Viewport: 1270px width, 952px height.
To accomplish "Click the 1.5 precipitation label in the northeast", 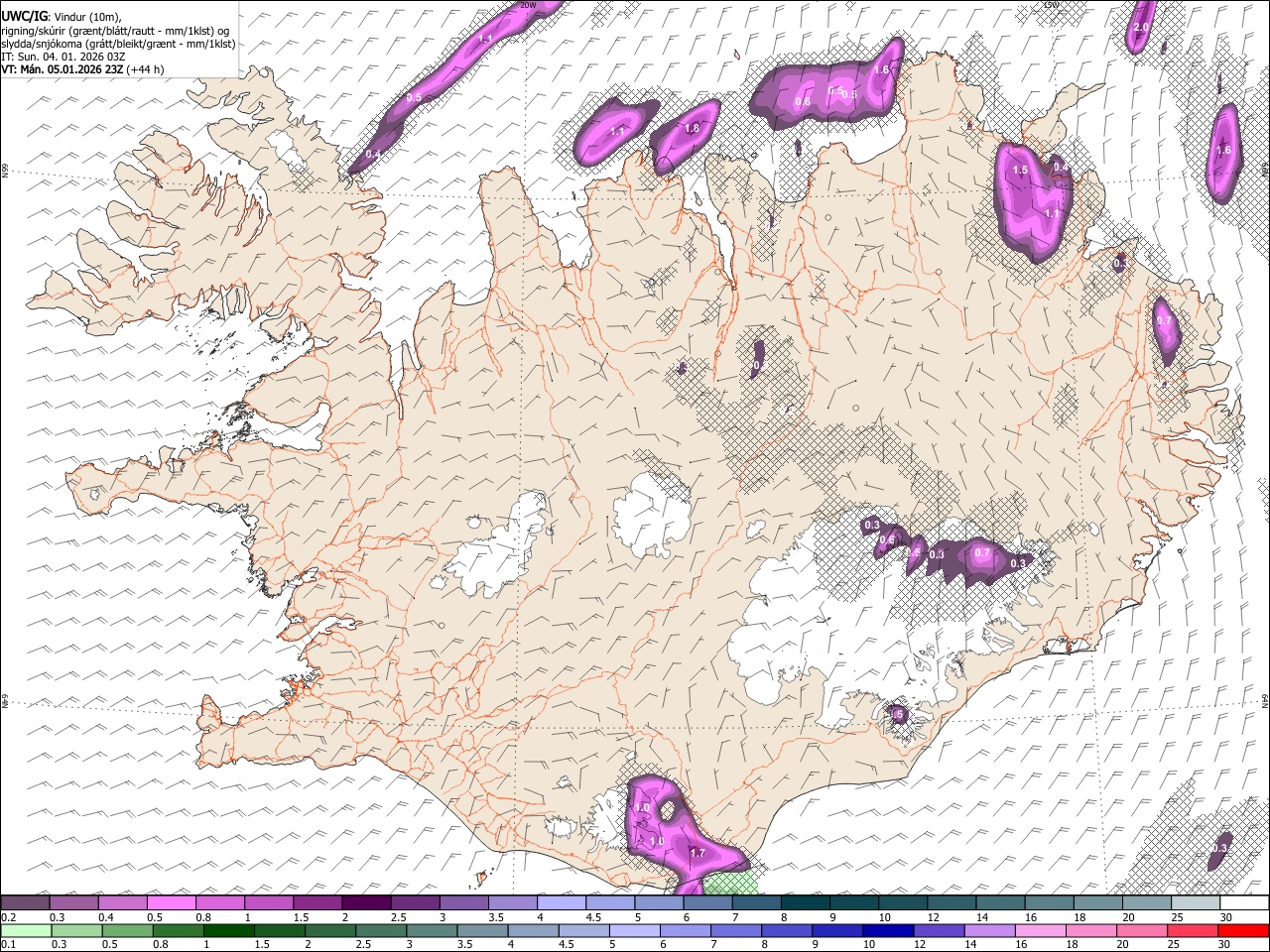I will (1021, 171).
